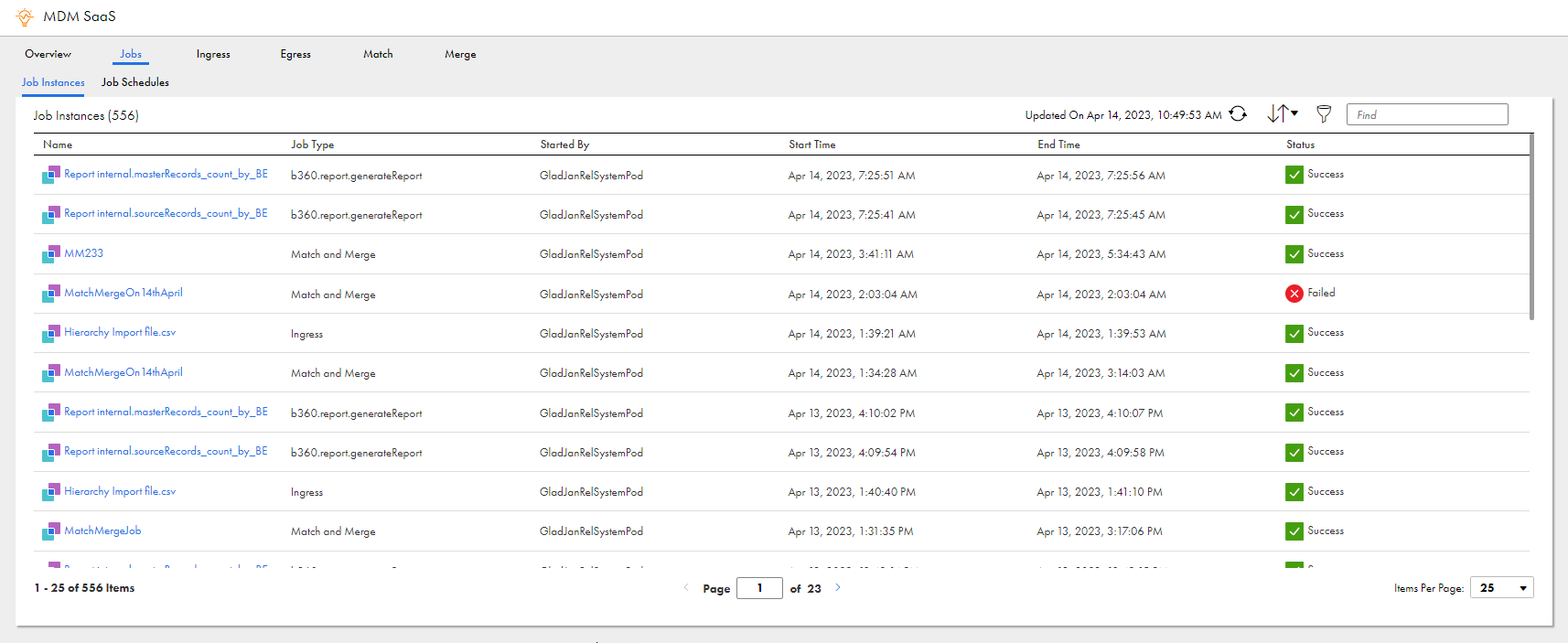The height and width of the screenshot is (643, 1568).
Task: Click the MDM SaaS logo icon
Action: coord(25,17)
